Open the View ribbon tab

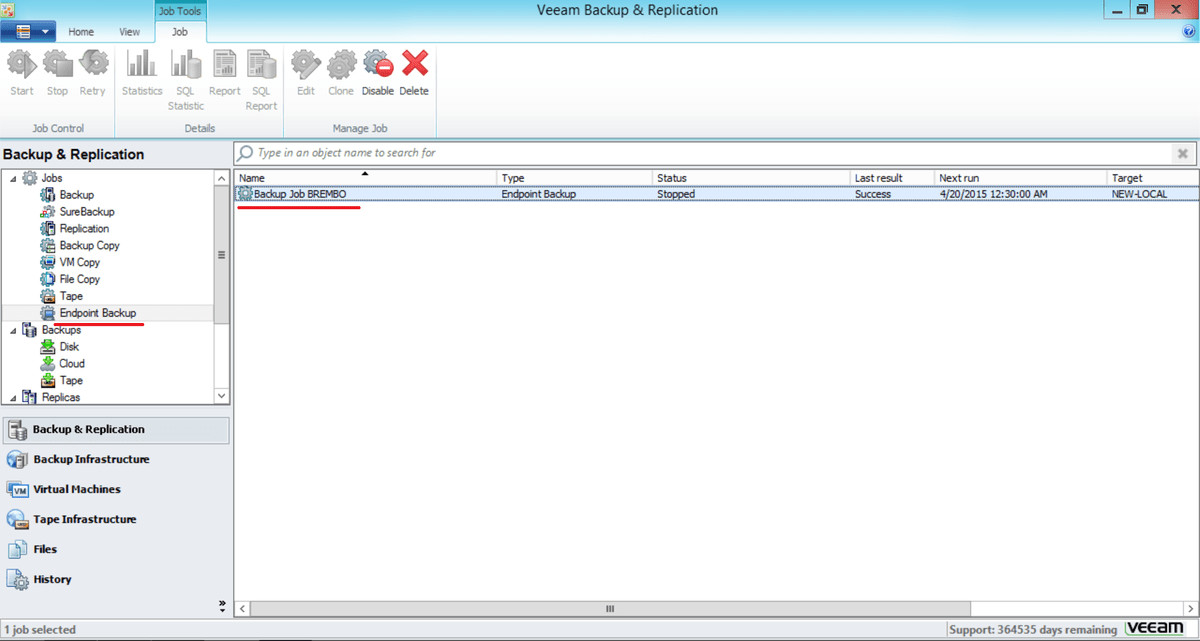(129, 31)
